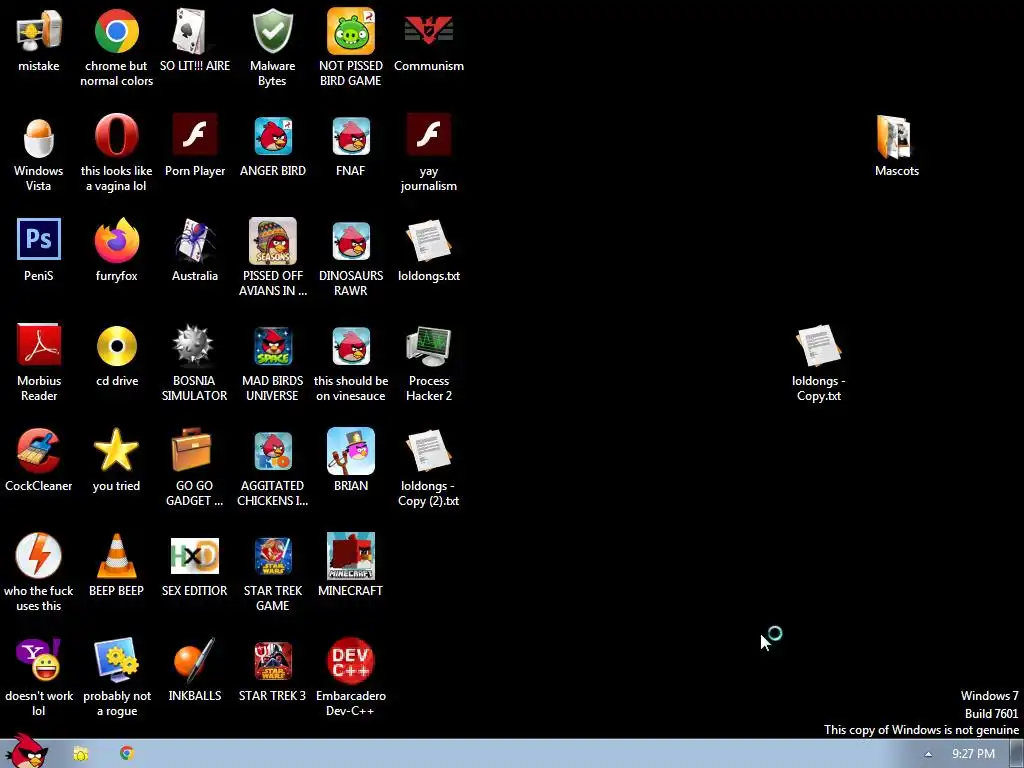The width and height of the screenshot is (1024, 768).
Task: Show hidden system tray icons
Action: click(x=928, y=754)
